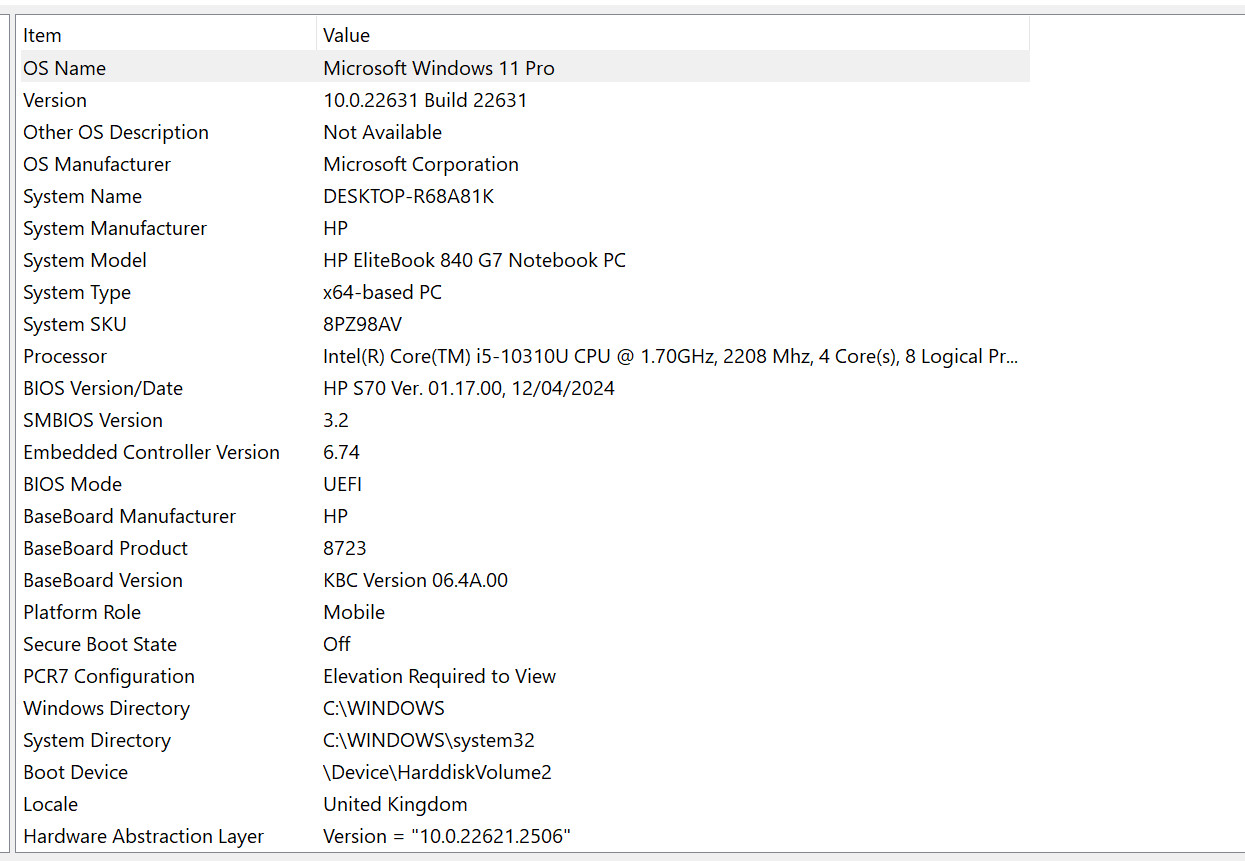Select the OS Name row
Viewport: 1245px width, 861px height.
[x=525, y=68]
